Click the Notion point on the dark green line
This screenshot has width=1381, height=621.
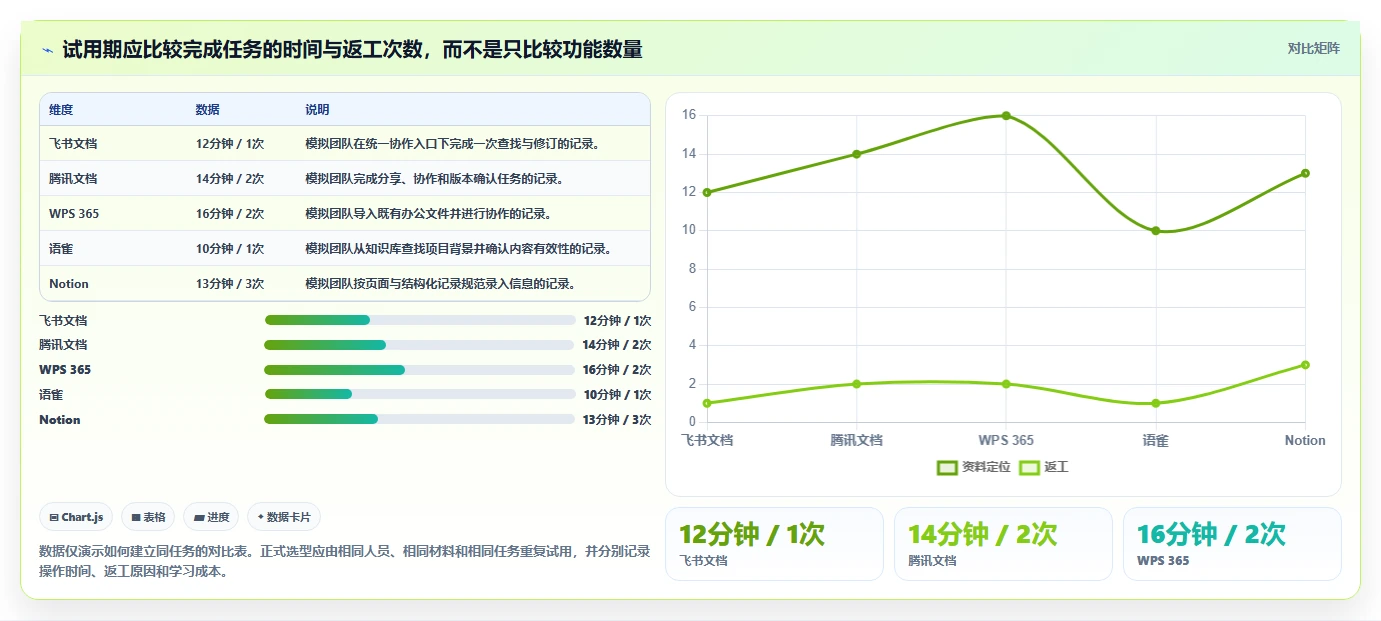1305,173
